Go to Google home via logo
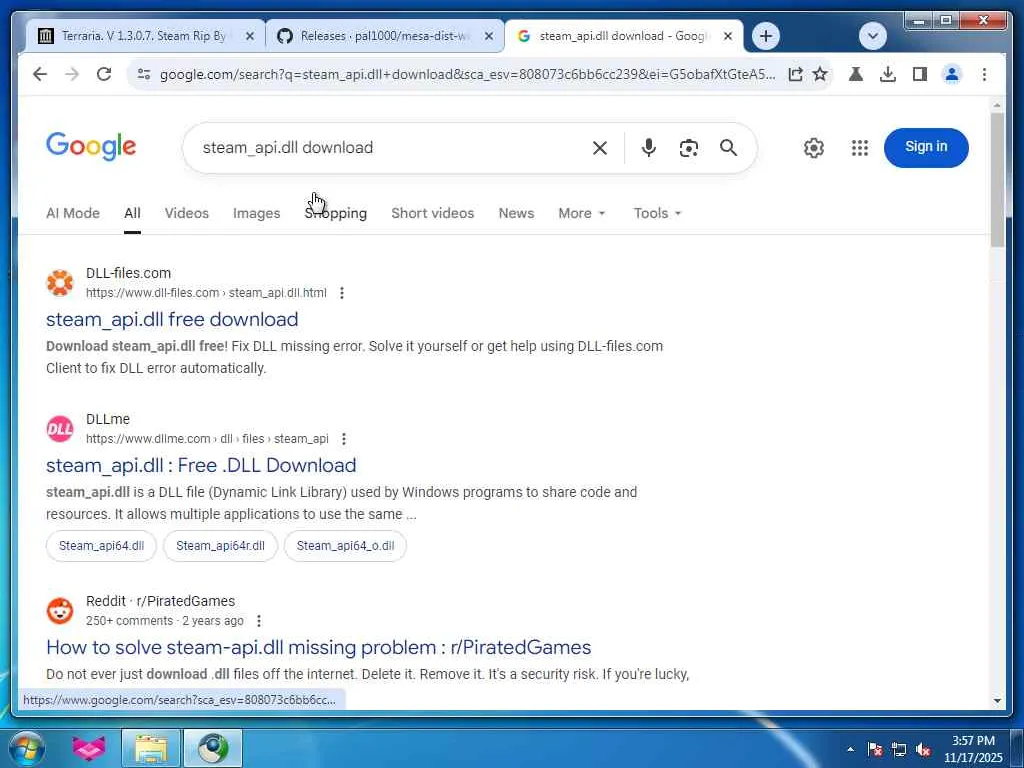The height and width of the screenshot is (768, 1024). (91, 146)
